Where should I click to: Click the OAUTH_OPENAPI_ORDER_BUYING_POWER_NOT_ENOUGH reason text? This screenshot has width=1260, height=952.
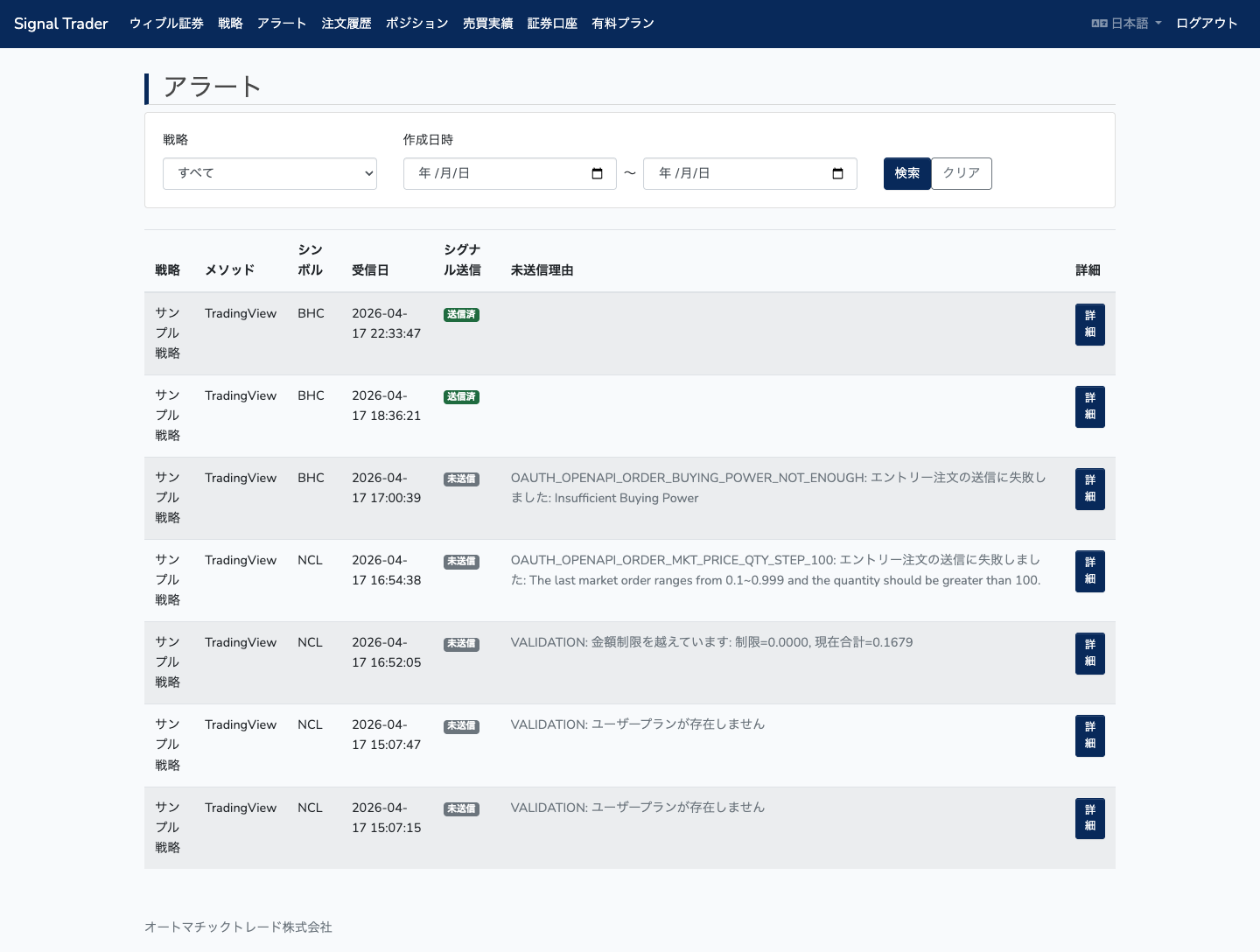pos(779,487)
